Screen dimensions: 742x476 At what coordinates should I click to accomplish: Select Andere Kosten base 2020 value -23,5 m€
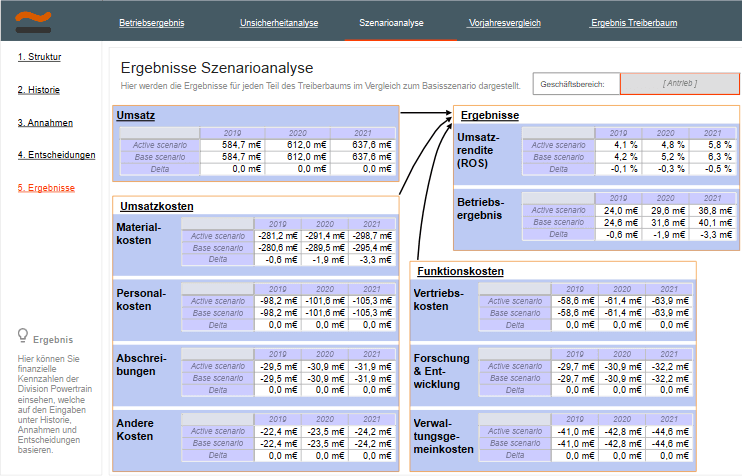325,443
